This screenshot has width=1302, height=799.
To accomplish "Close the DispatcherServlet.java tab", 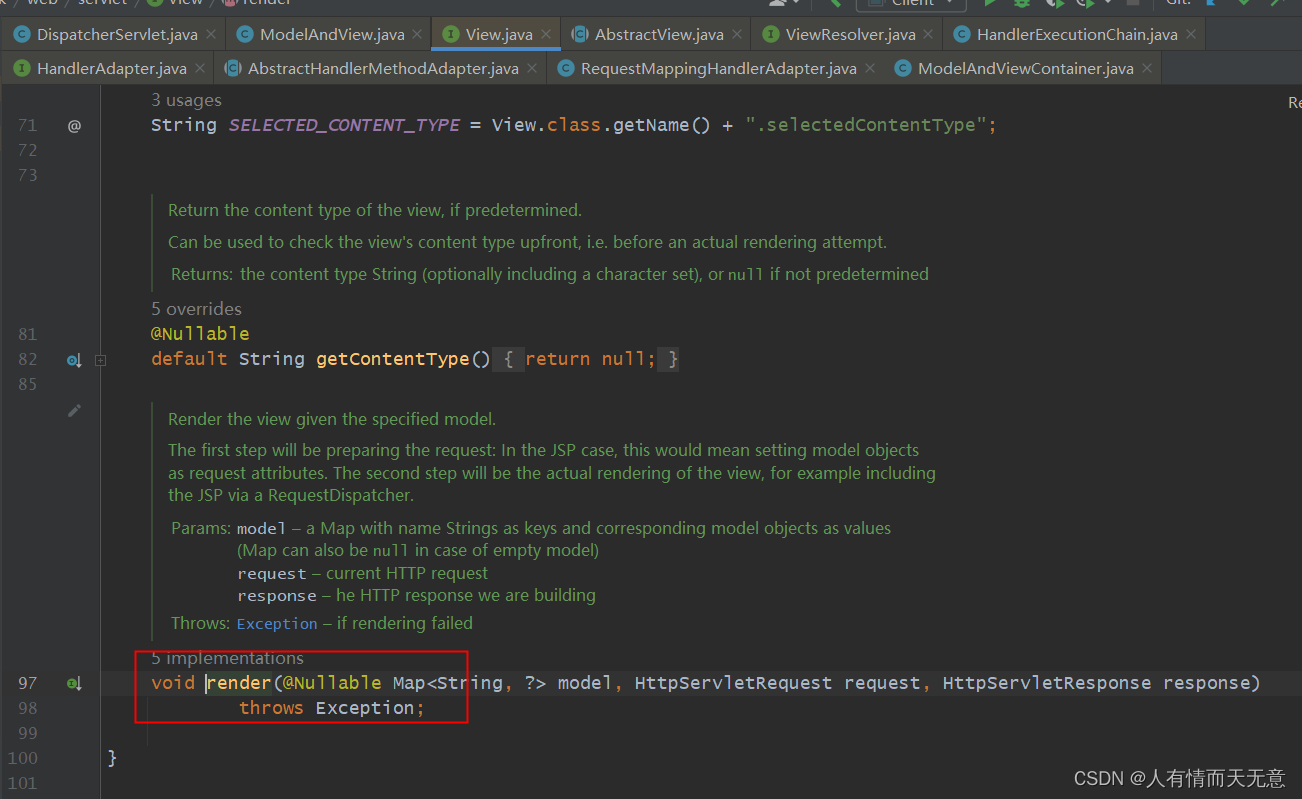I will (x=211, y=35).
